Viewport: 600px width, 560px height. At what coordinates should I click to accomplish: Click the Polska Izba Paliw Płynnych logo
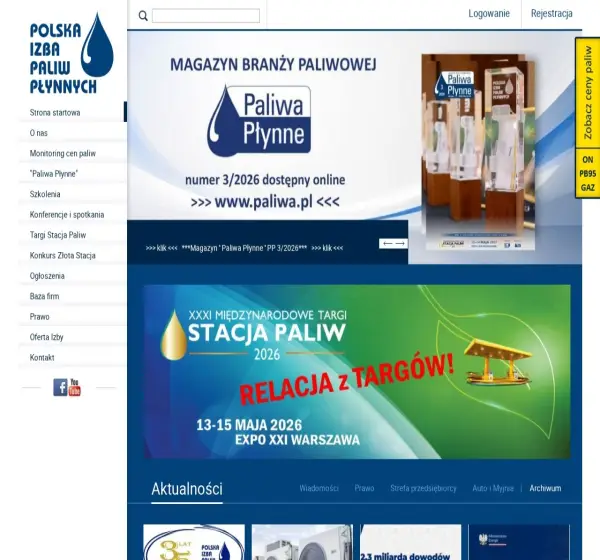click(72, 53)
